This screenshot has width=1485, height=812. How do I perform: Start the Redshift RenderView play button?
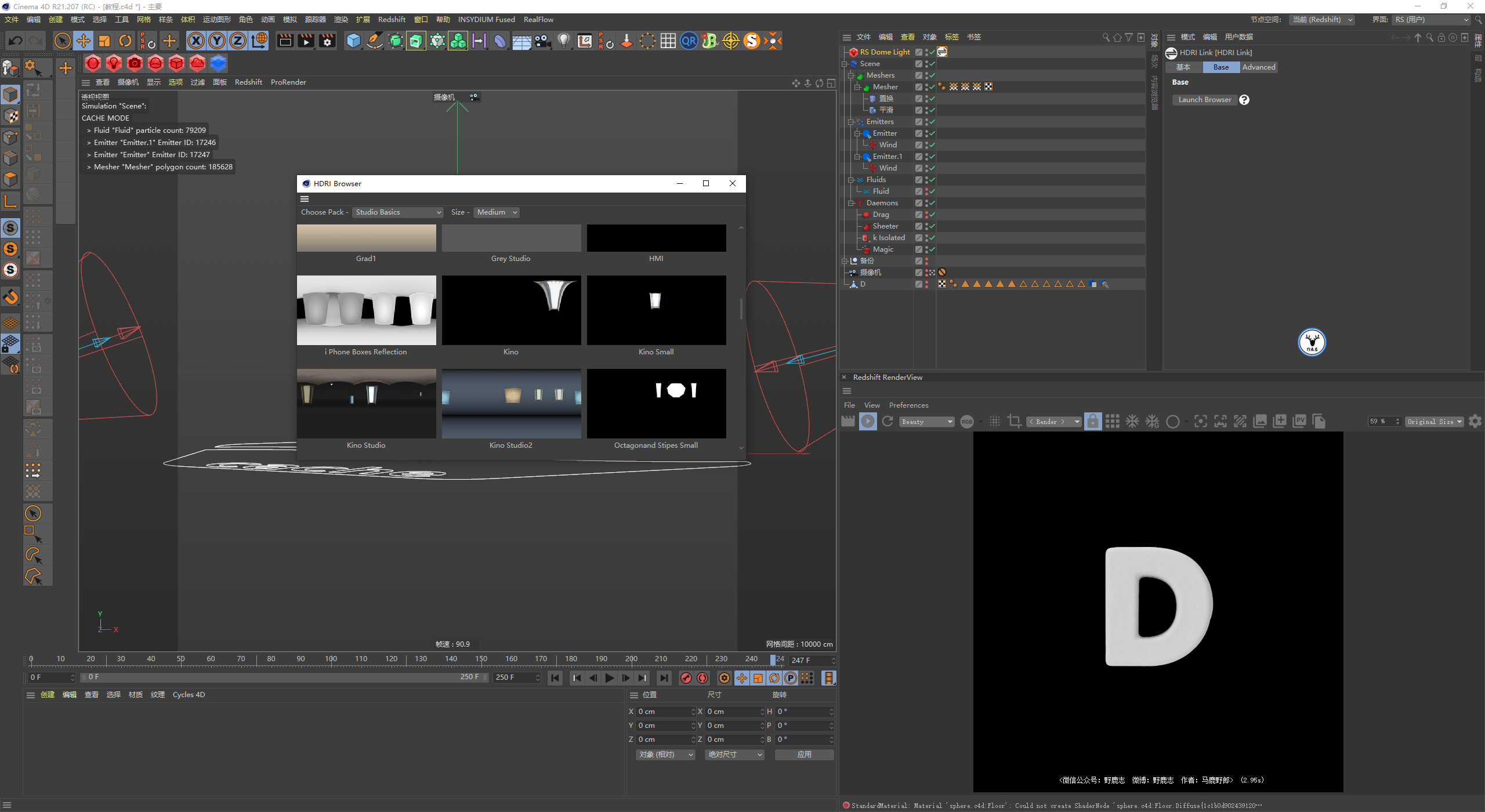[x=868, y=422]
